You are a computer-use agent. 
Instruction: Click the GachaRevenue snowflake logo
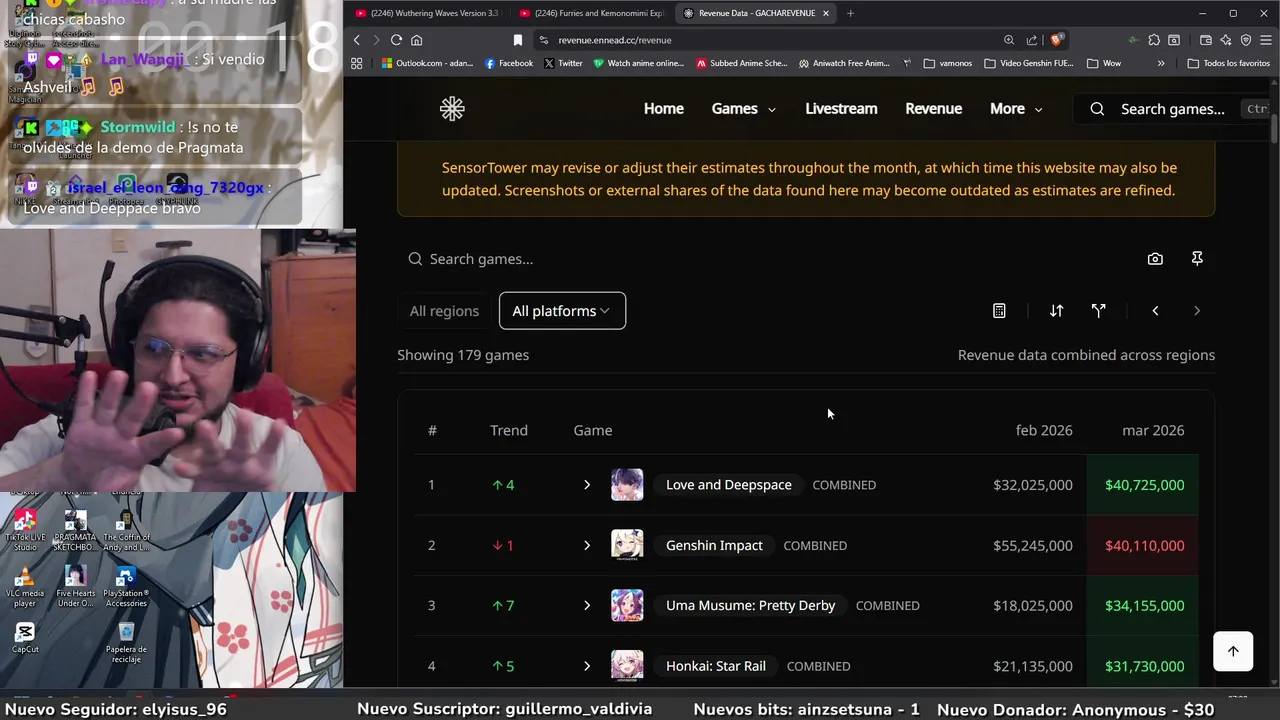tap(452, 109)
